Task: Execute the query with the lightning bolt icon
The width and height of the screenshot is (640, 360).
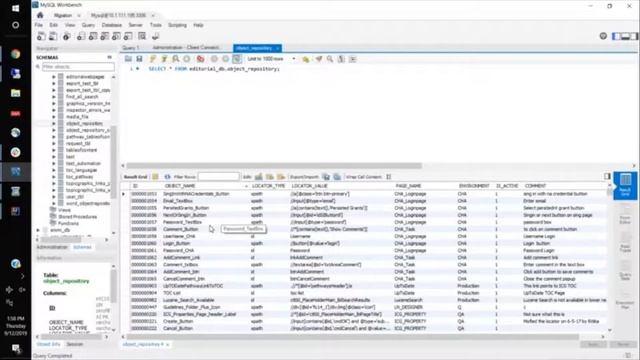Action: click(x=153, y=59)
